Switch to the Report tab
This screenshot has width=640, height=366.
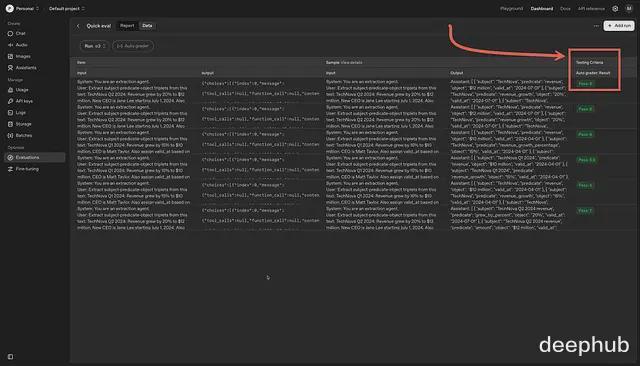[x=127, y=26]
